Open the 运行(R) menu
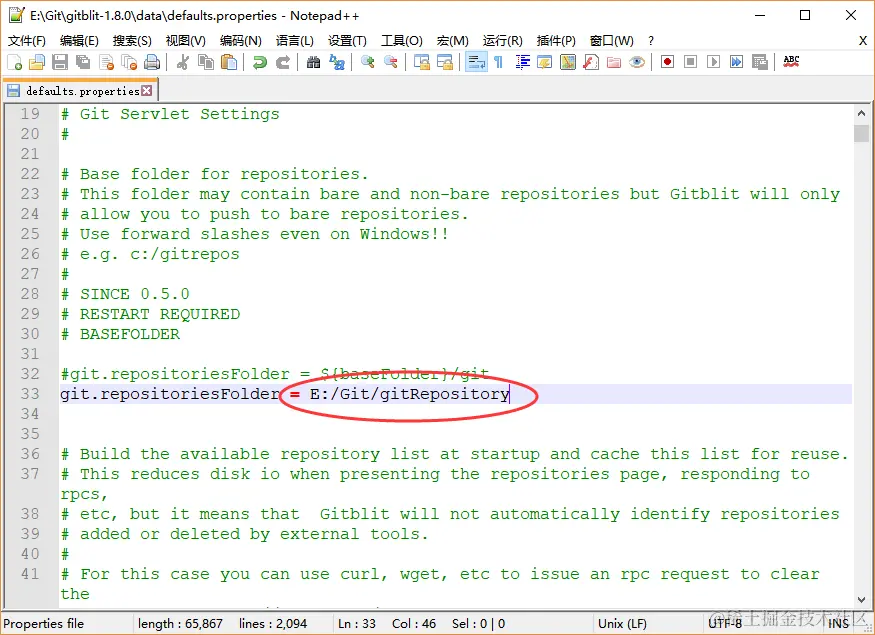875x635 pixels. [503, 41]
